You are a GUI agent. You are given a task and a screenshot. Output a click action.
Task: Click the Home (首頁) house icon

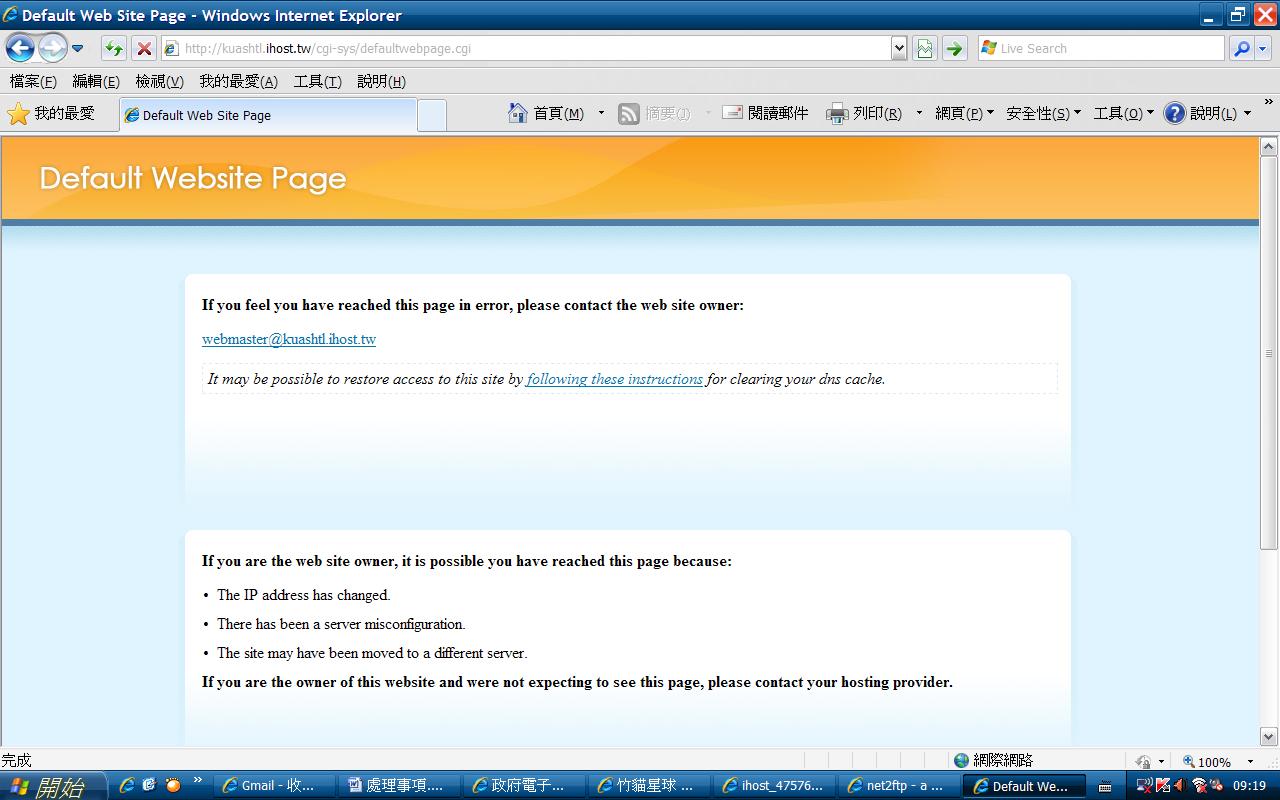(x=518, y=114)
